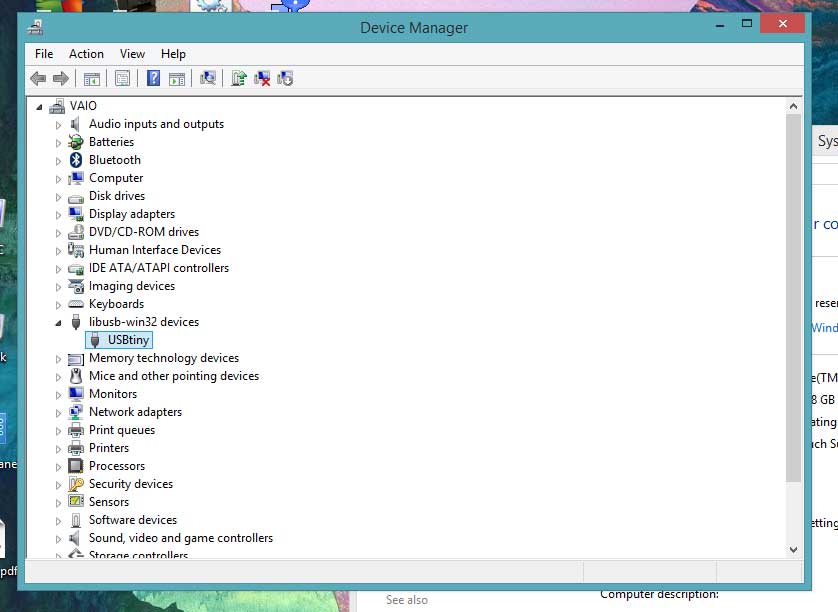The image size is (838, 612).
Task: Open the View menu
Action: (x=132, y=54)
